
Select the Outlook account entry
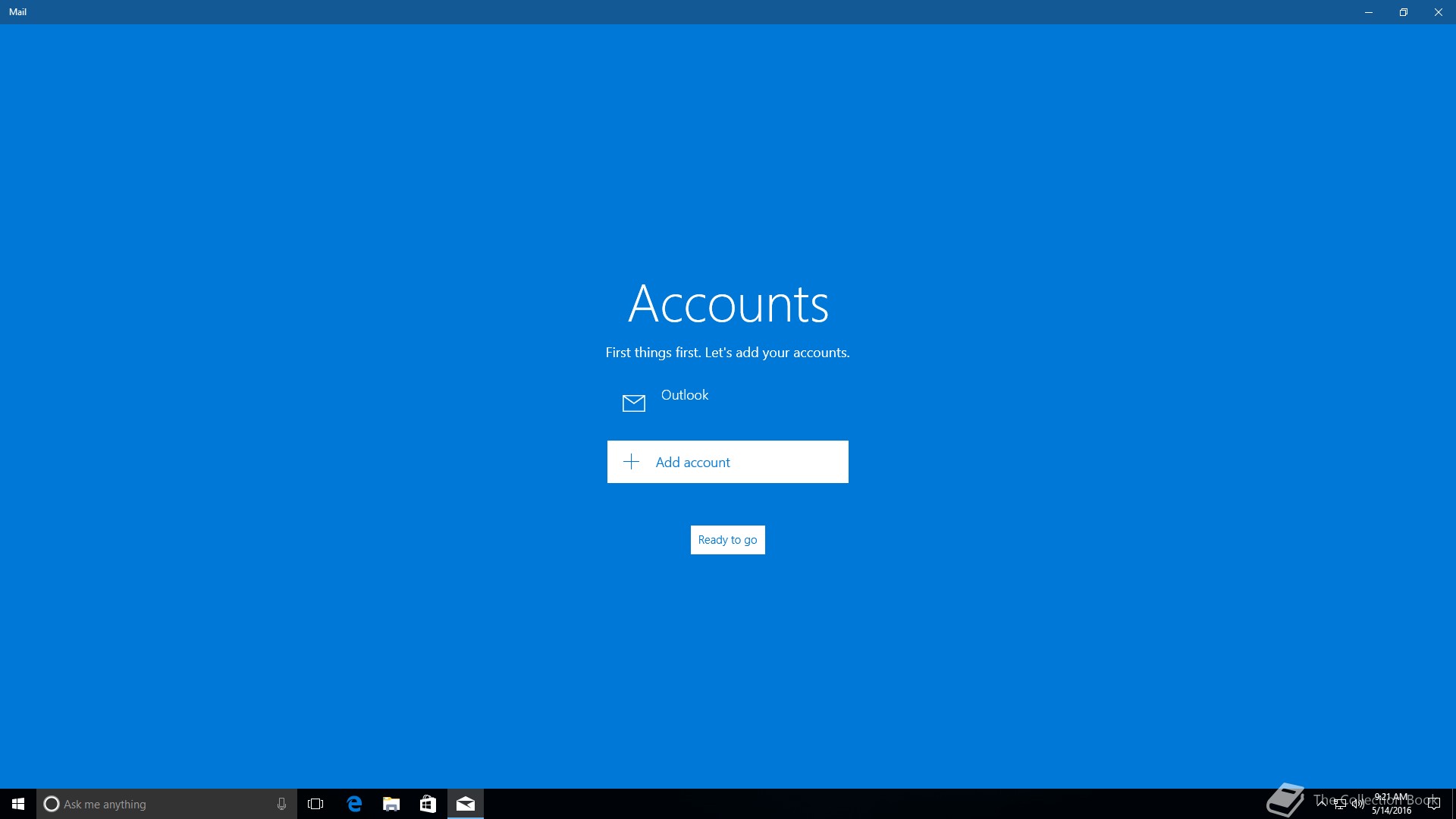click(x=685, y=395)
